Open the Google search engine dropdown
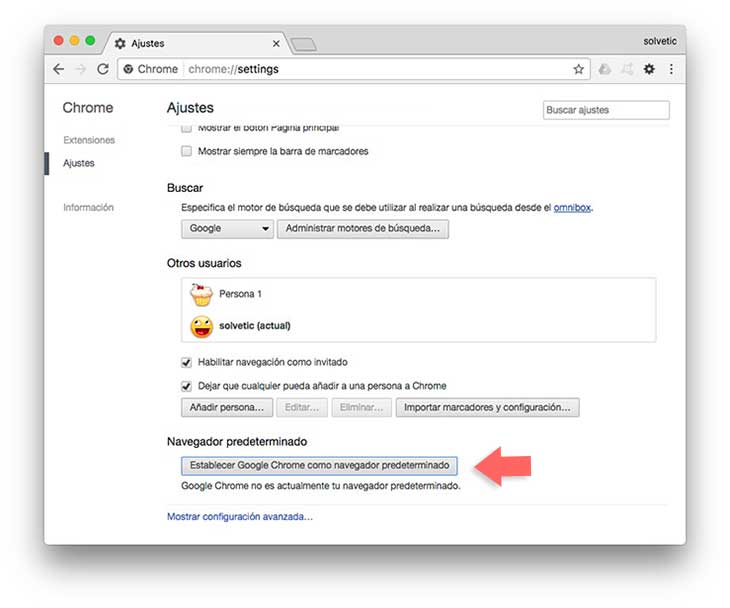The height and width of the screenshot is (608, 730). tap(227, 229)
